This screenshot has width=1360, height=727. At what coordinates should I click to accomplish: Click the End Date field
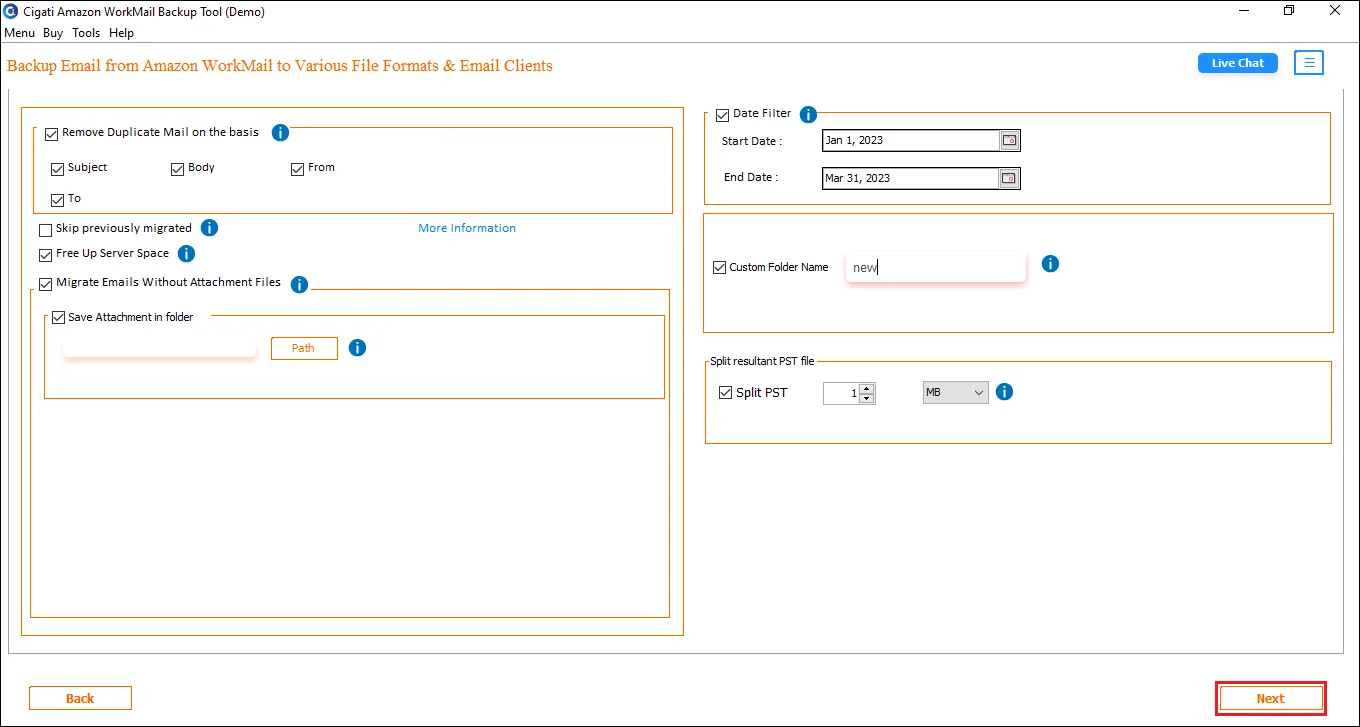click(911, 179)
